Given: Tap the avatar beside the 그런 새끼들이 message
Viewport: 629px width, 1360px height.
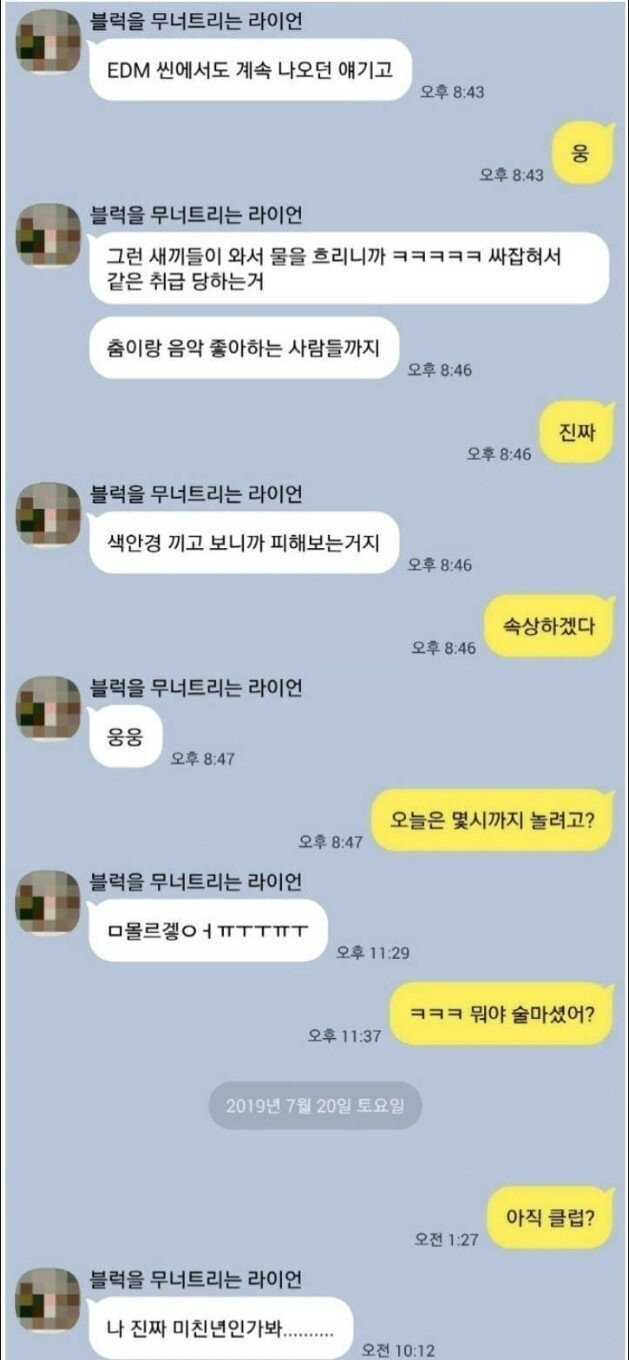Looking at the screenshot, I should tap(48, 235).
